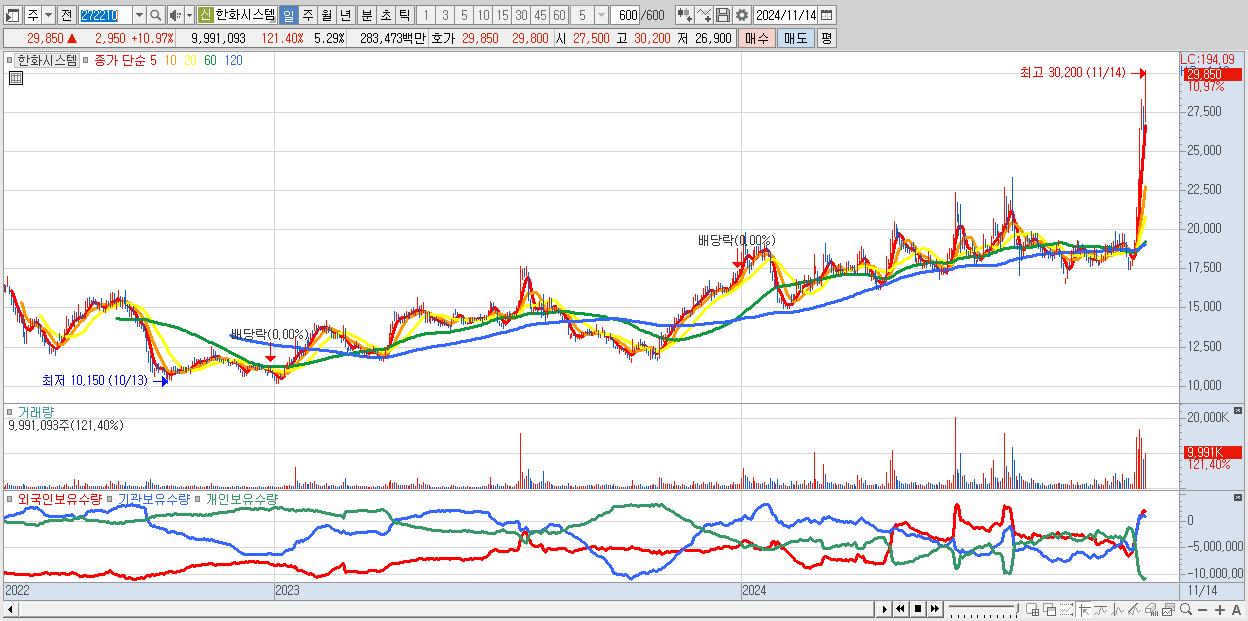The width and height of the screenshot is (1248, 621).
Task: Click the axis arrow icon in bottom toolbar
Action: (1084, 609)
